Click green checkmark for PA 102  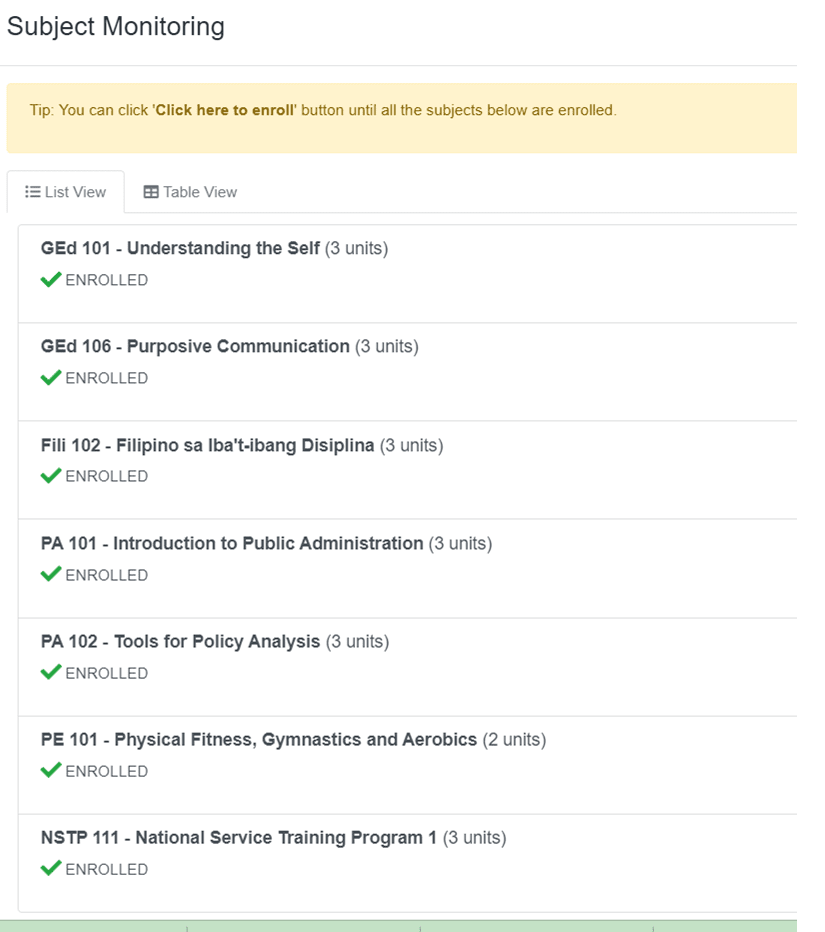[x=51, y=672]
